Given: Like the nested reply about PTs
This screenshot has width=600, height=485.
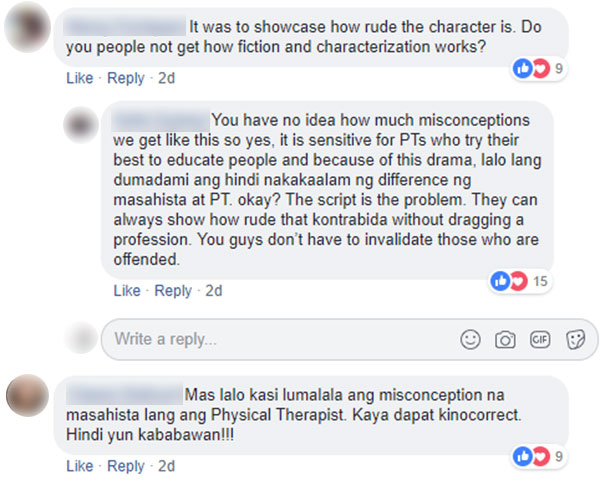Looking at the screenshot, I should (x=127, y=291).
